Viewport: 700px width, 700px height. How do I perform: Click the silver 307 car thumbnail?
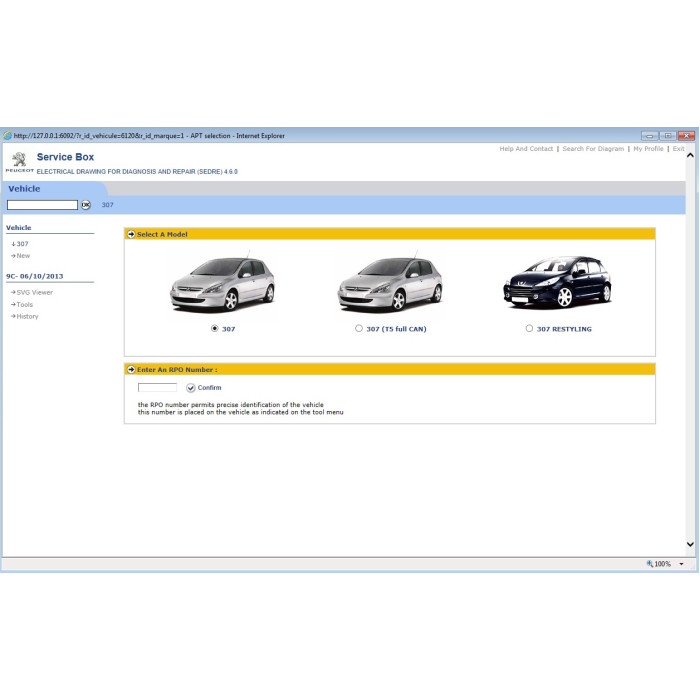222,283
